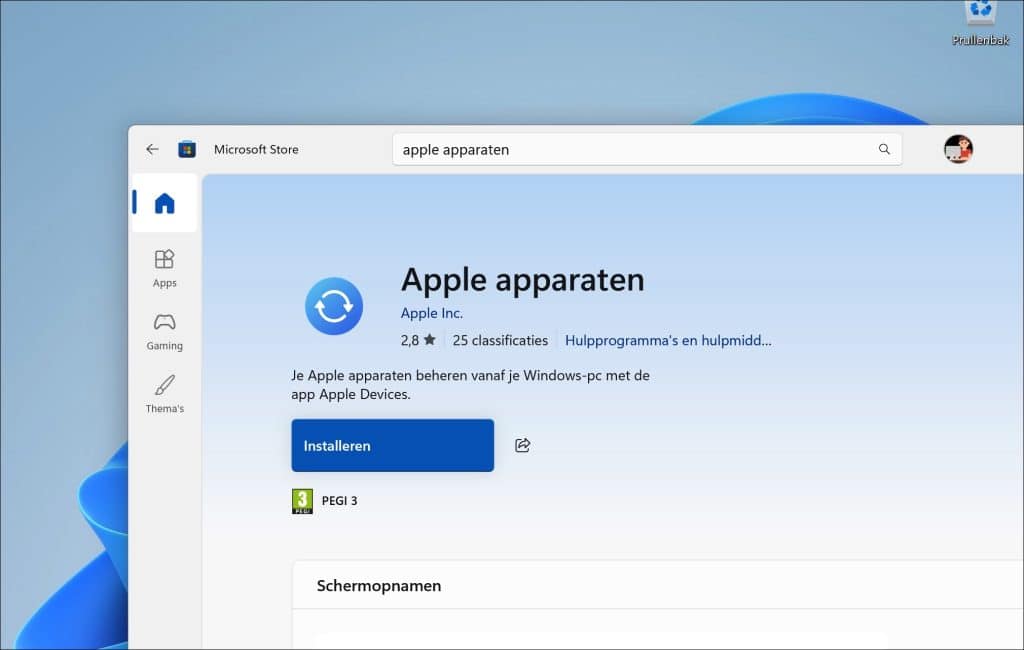Image resolution: width=1024 pixels, height=650 pixels.
Task: Click the Microsoft Store logo icon
Action: 187,150
